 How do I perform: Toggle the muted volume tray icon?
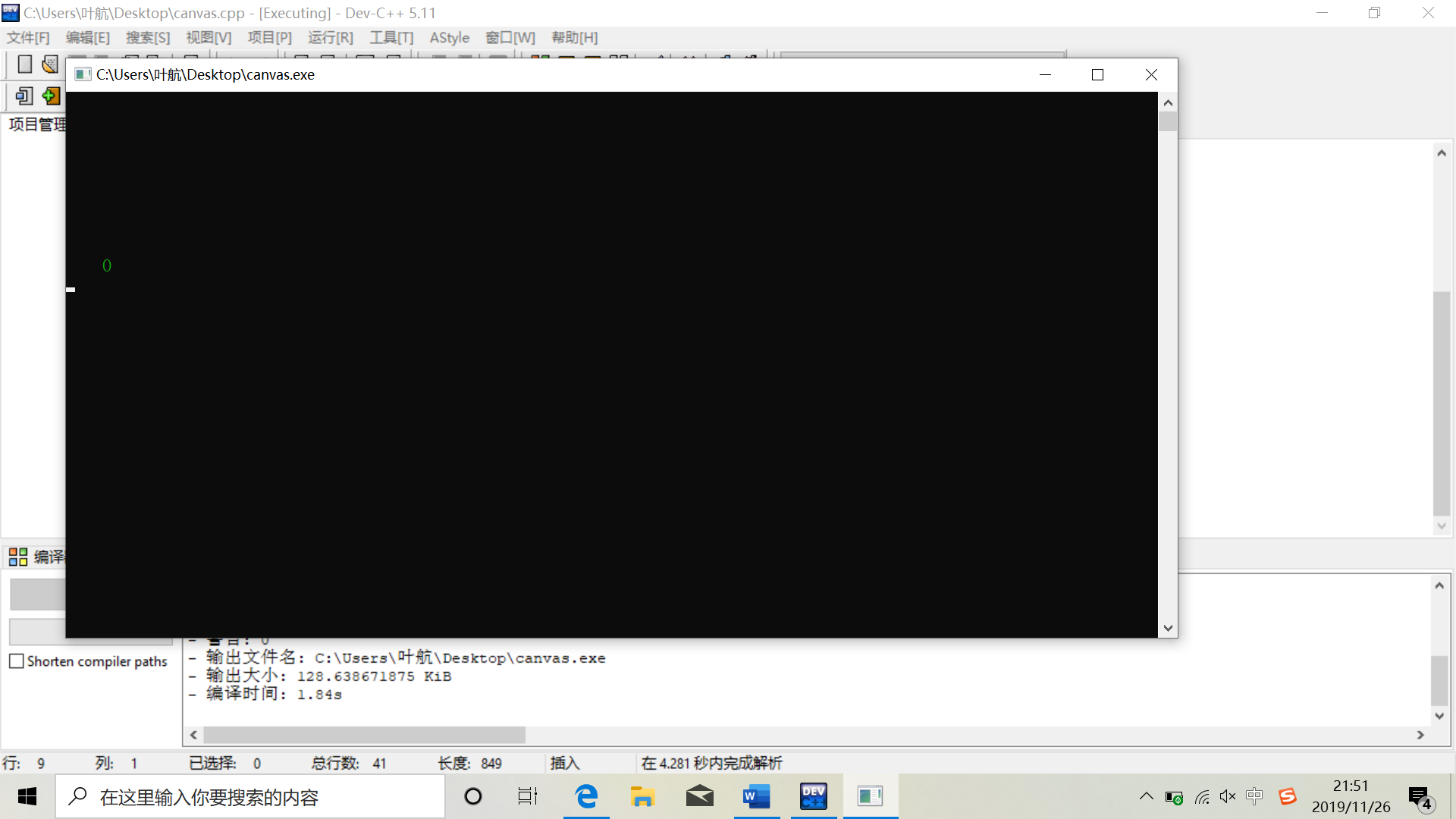pyautogui.click(x=1228, y=796)
